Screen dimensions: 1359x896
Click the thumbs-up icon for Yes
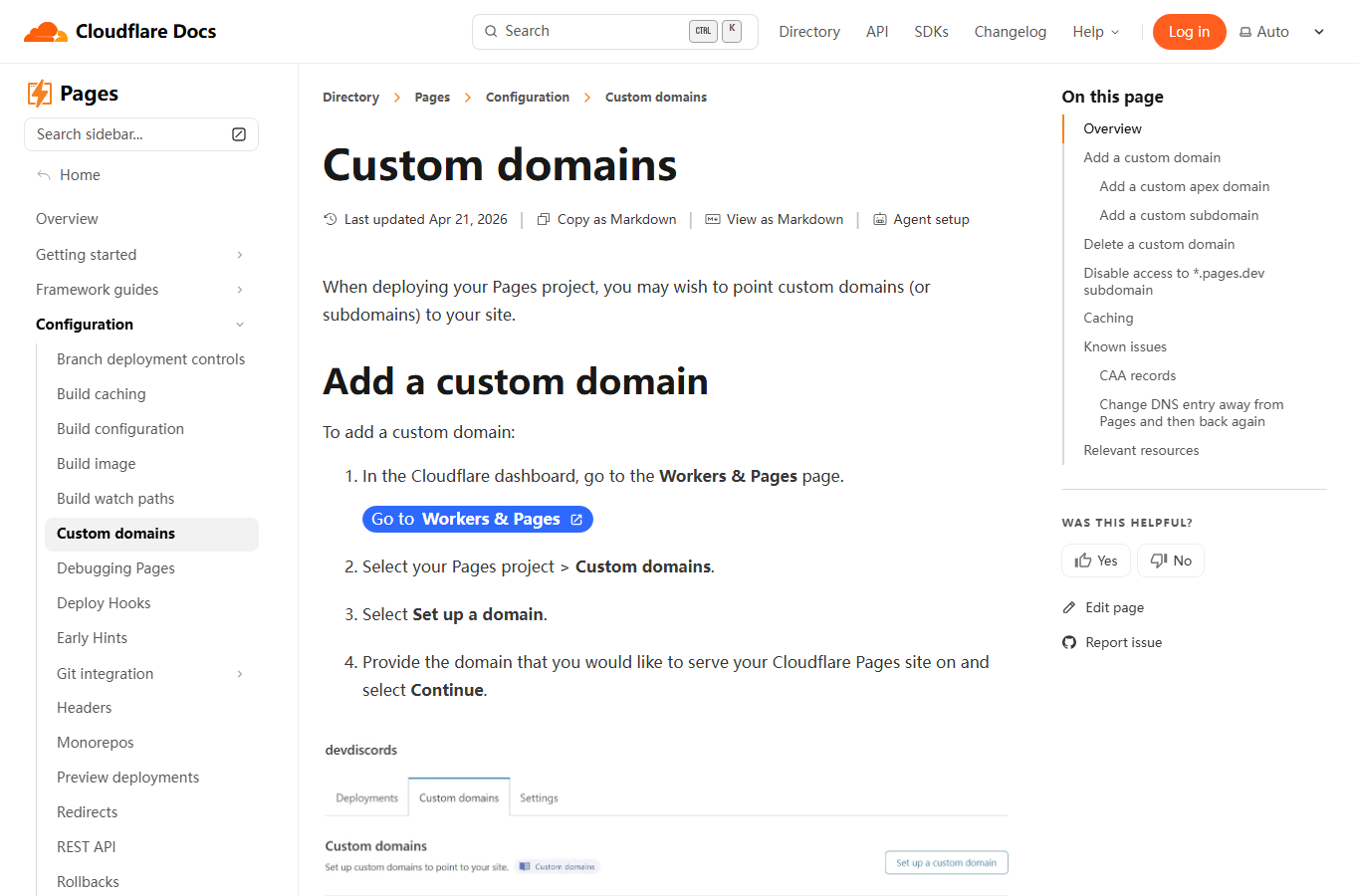click(1083, 560)
